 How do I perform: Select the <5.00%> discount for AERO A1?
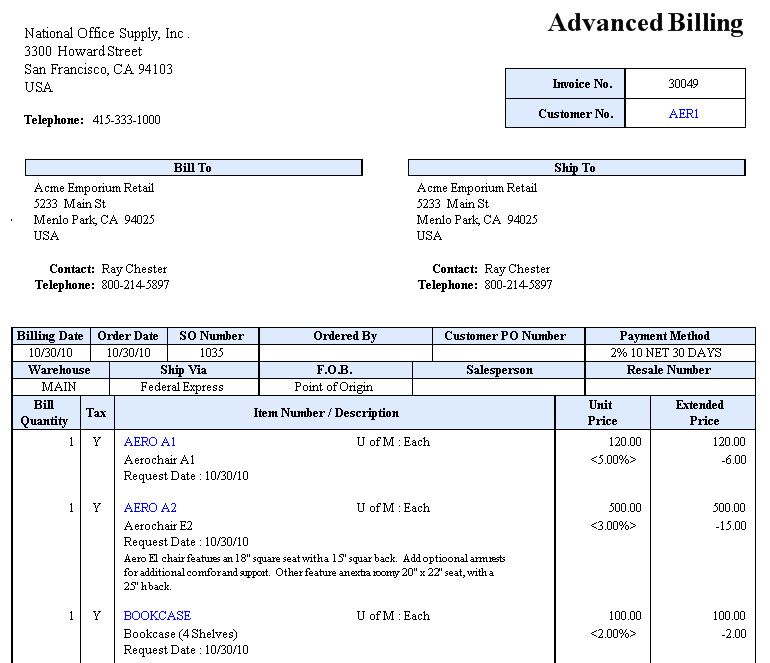click(613, 460)
